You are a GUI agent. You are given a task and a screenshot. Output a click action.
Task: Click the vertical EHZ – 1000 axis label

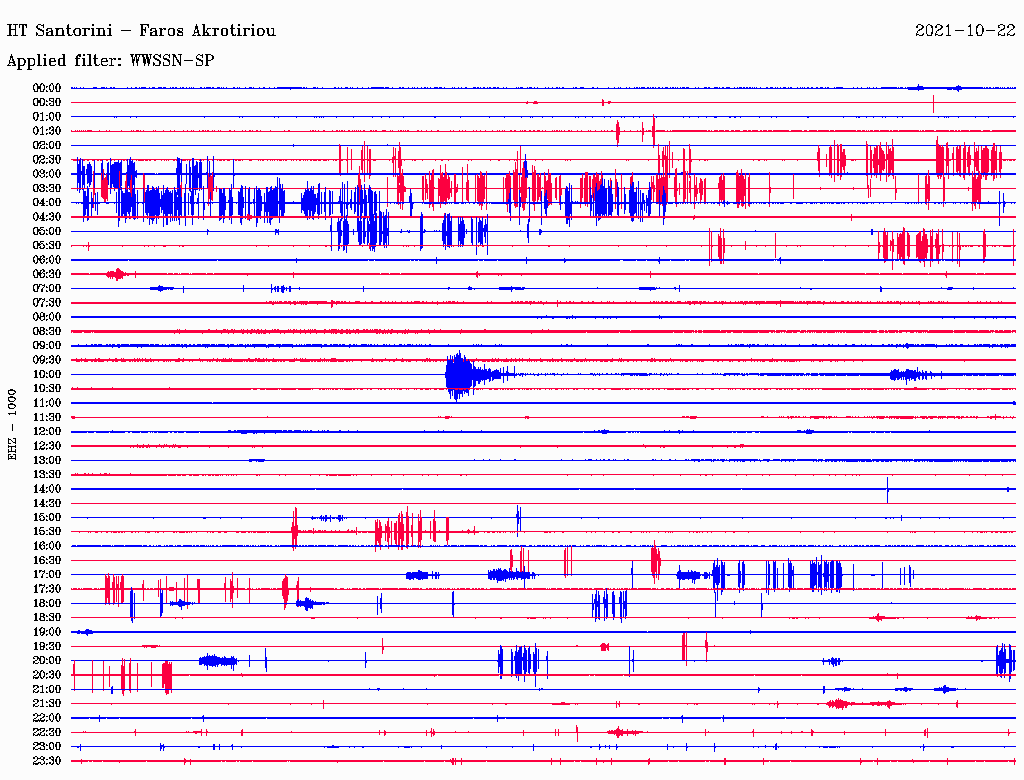point(13,424)
